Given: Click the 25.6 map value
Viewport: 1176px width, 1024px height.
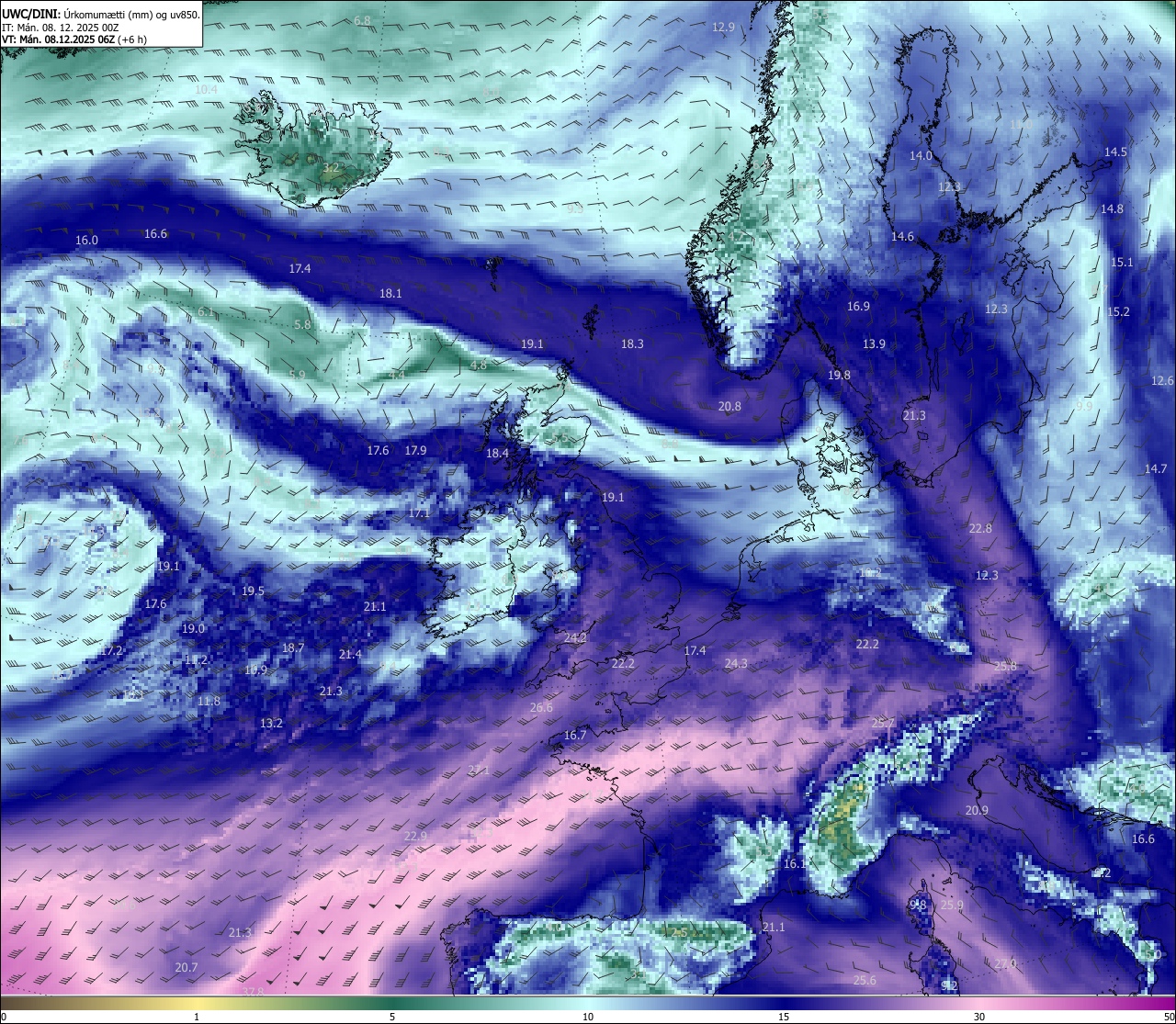Looking at the screenshot, I should tap(865, 980).
